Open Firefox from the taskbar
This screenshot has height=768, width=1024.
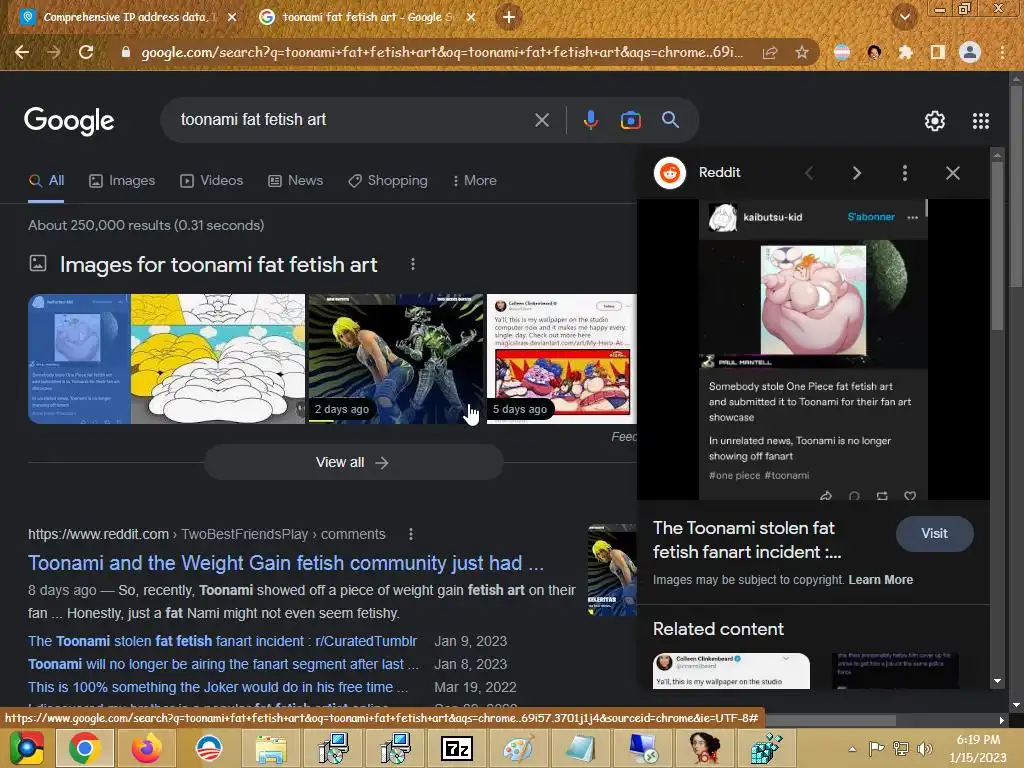(x=147, y=748)
